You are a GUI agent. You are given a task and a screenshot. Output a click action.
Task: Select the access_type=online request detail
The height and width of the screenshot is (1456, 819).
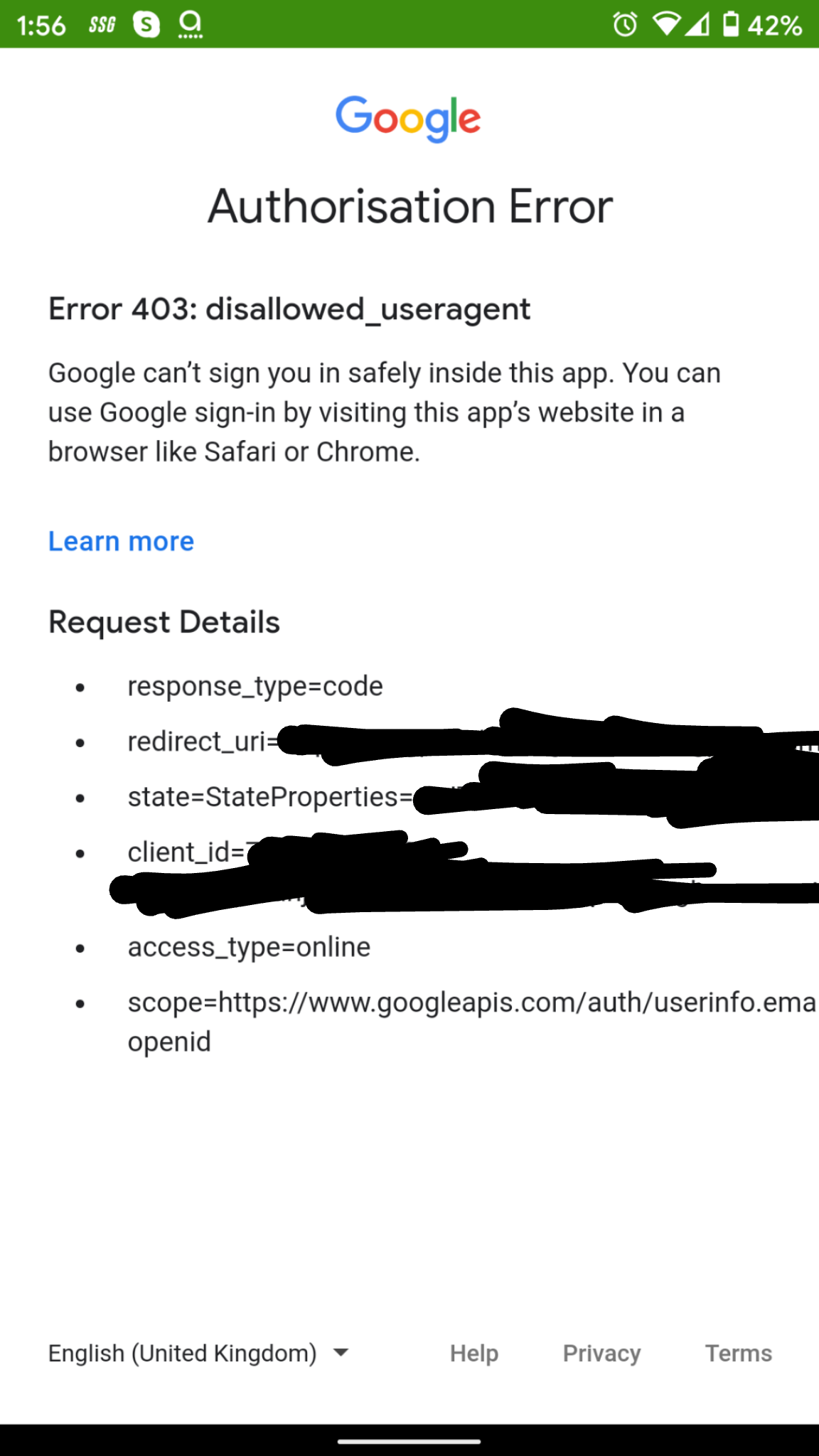(x=249, y=946)
